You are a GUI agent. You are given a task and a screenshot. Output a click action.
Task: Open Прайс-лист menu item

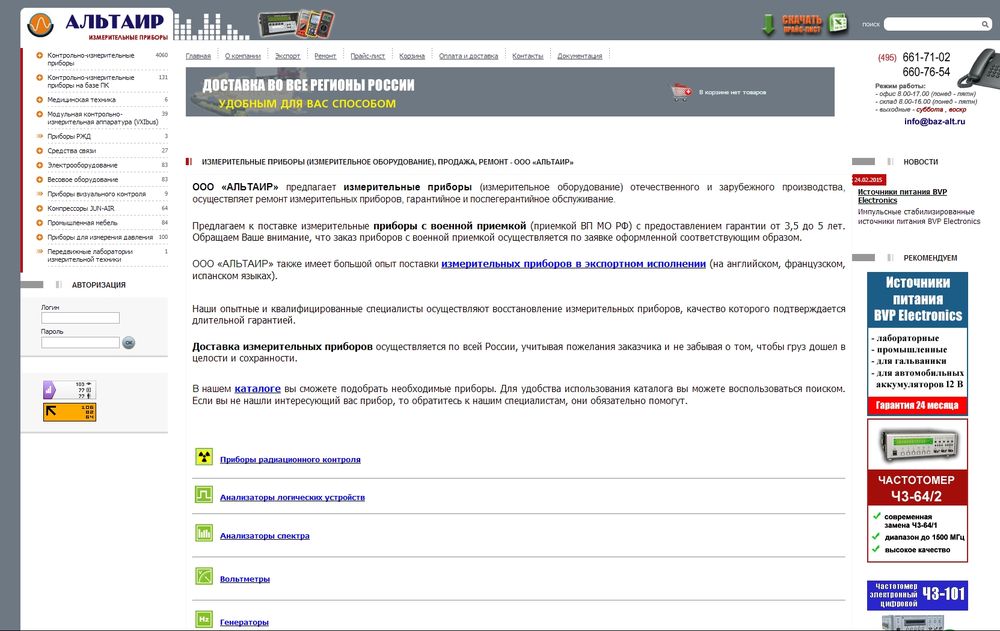click(367, 56)
